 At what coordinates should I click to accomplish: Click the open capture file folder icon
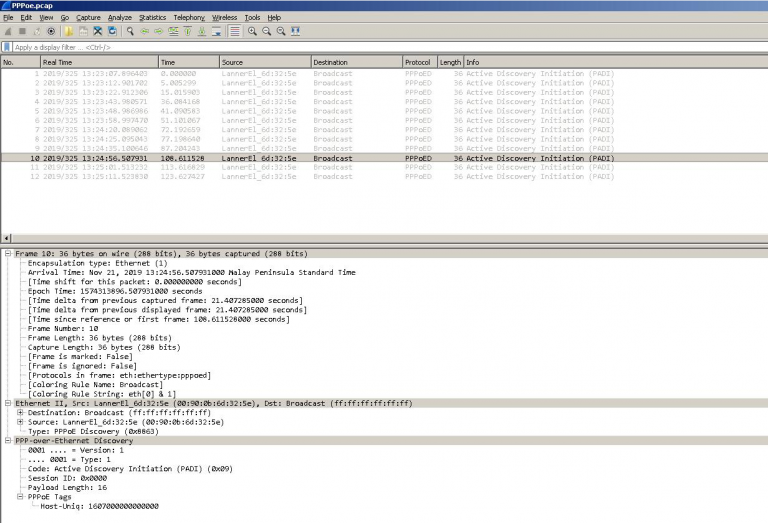coord(69,31)
